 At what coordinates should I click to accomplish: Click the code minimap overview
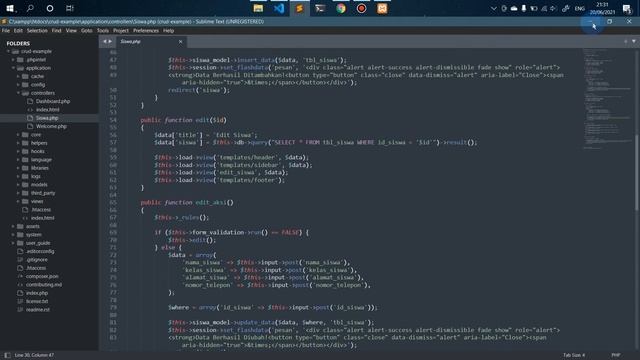coord(607,98)
